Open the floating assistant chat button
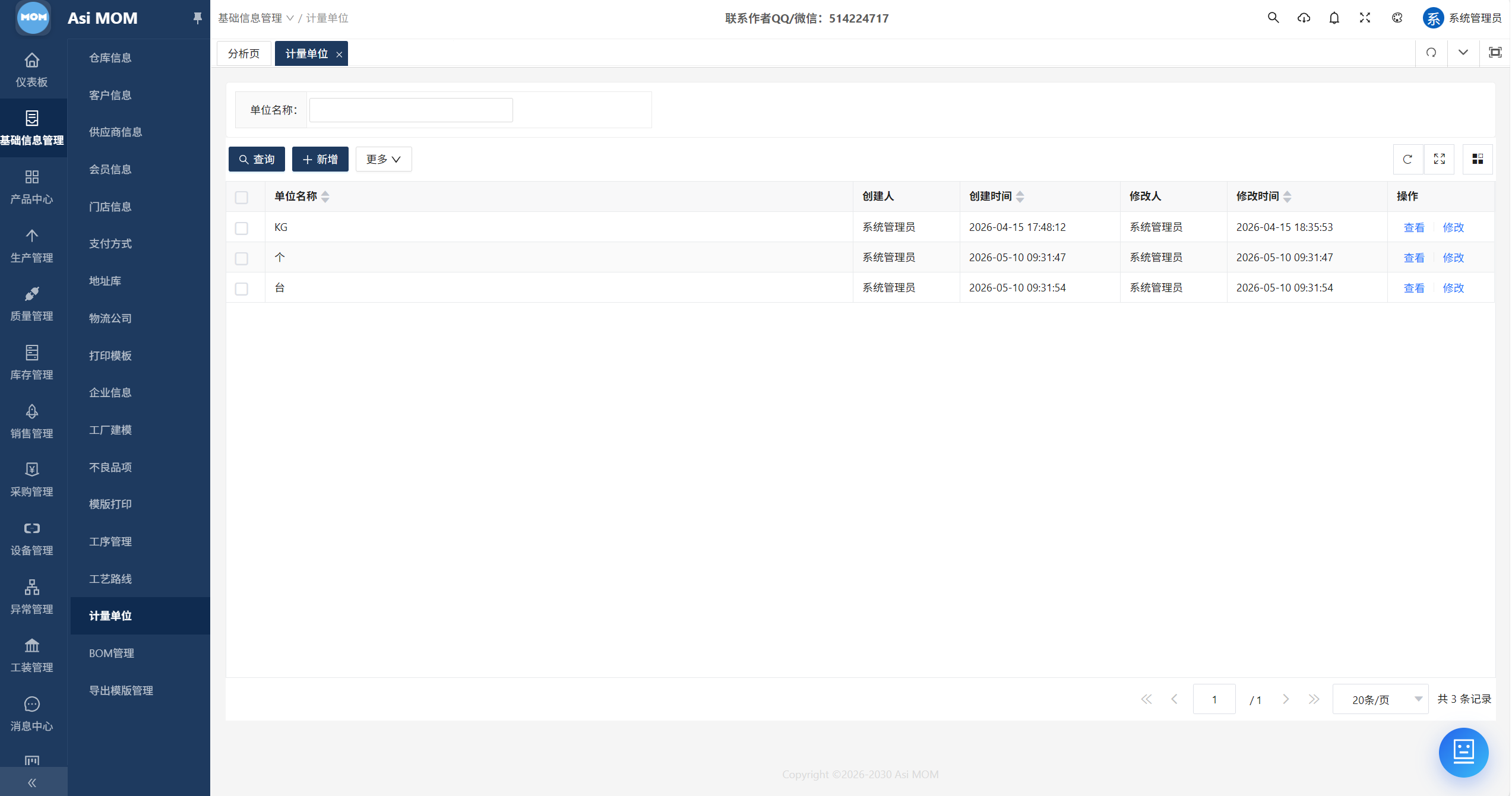The image size is (1512, 796). coord(1463,752)
